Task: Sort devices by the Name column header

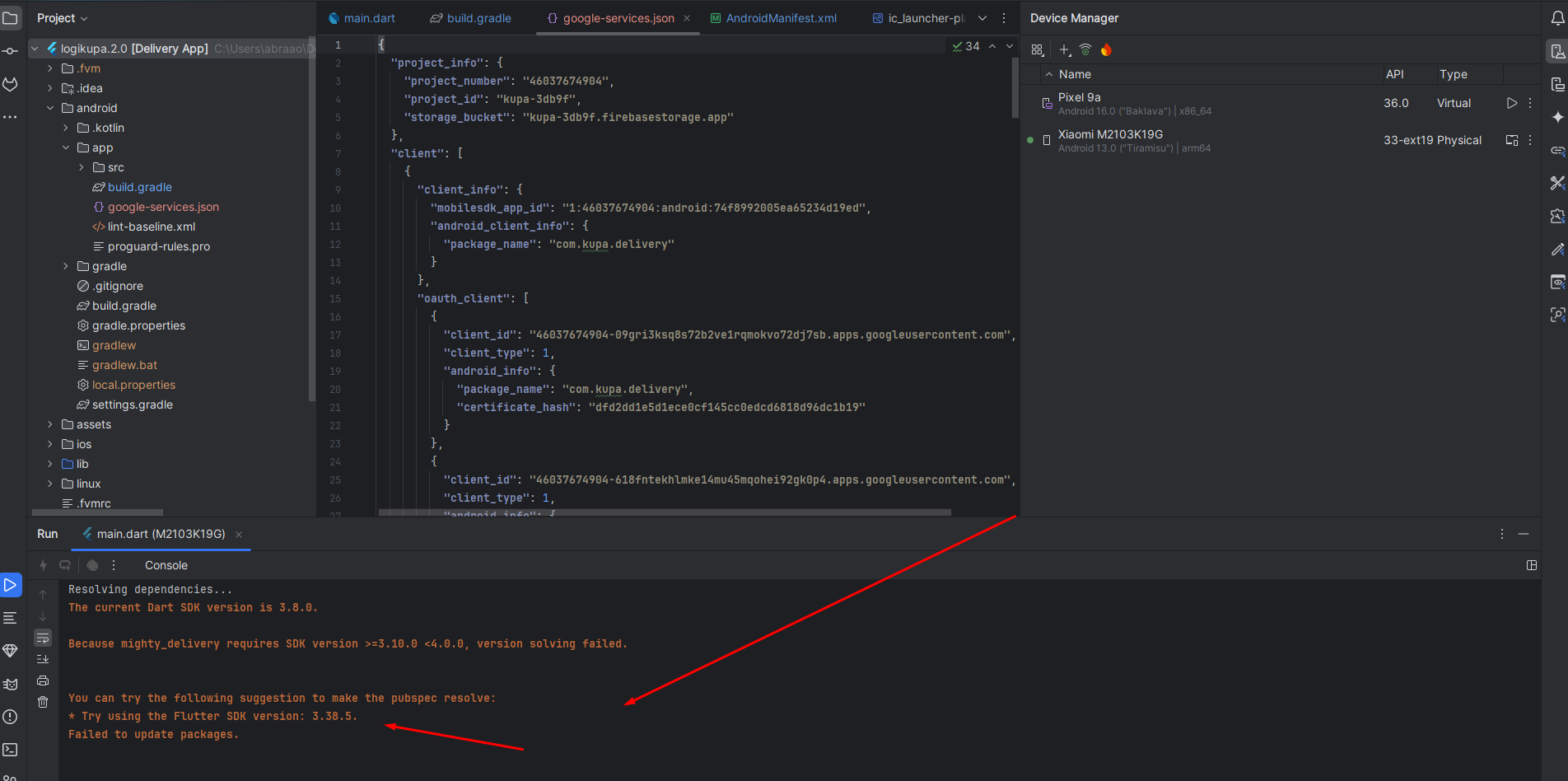Action: [x=1075, y=74]
